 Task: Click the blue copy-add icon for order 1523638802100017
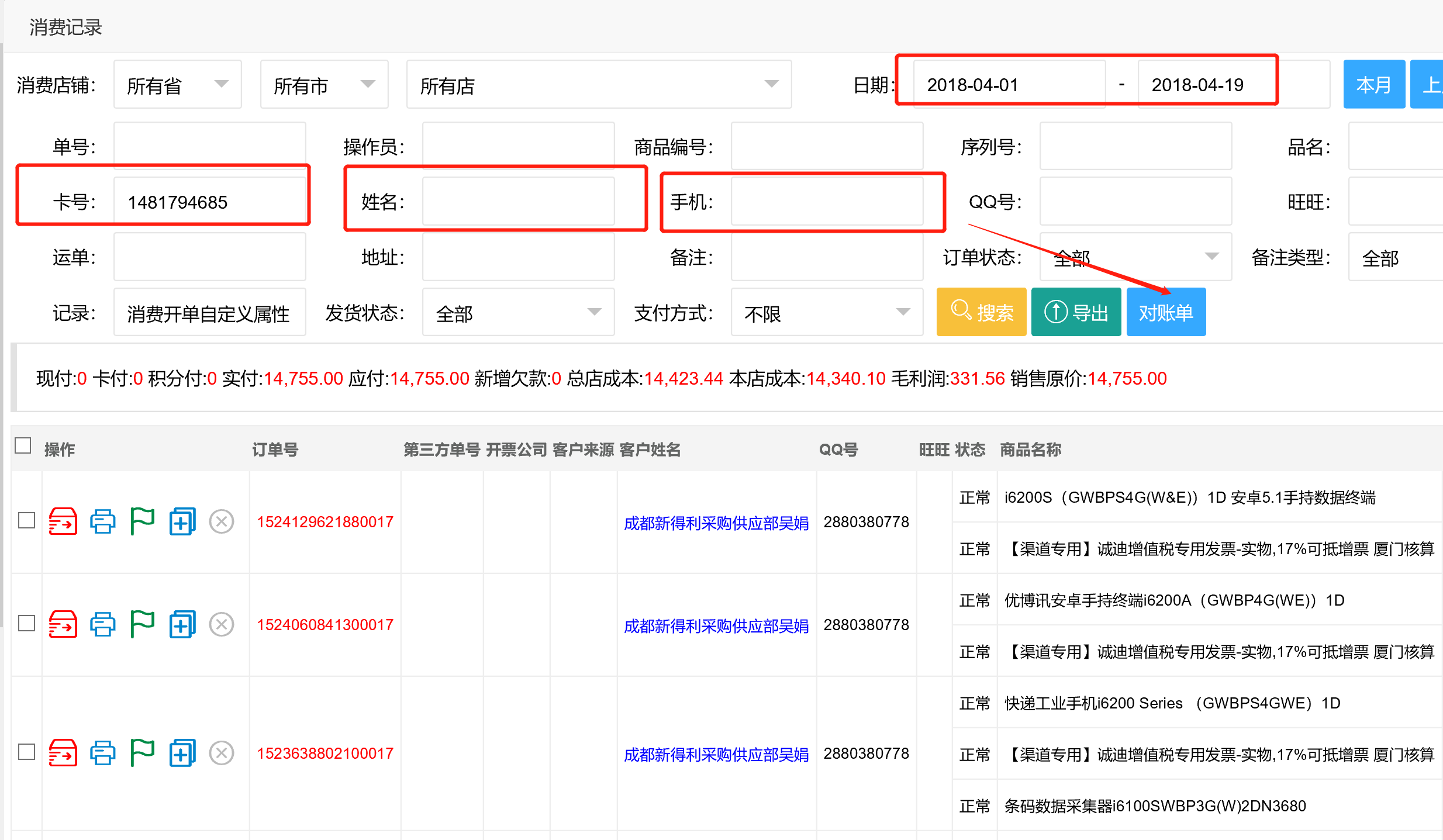(182, 753)
